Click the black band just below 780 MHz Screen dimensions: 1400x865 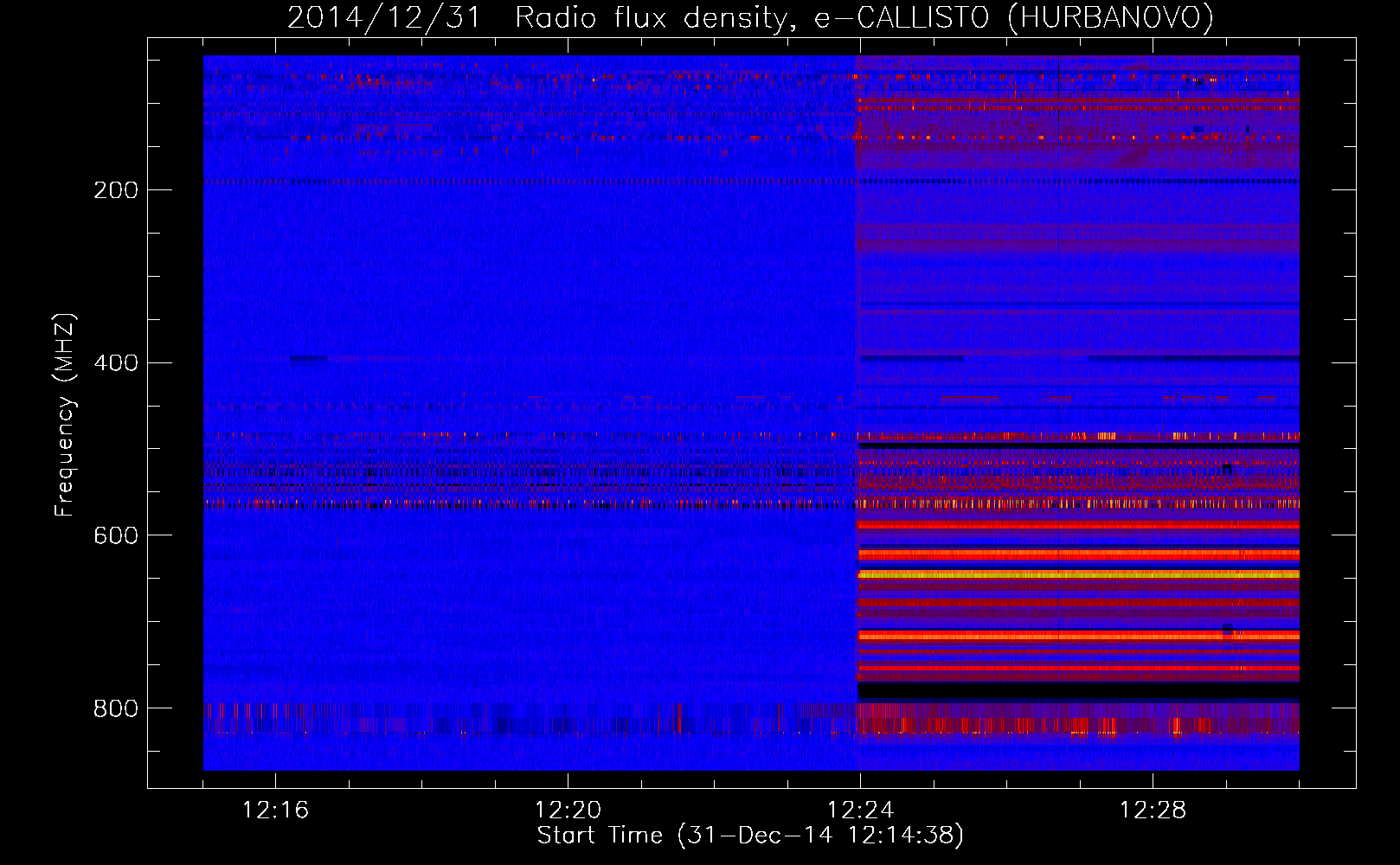coord(1078,691)
